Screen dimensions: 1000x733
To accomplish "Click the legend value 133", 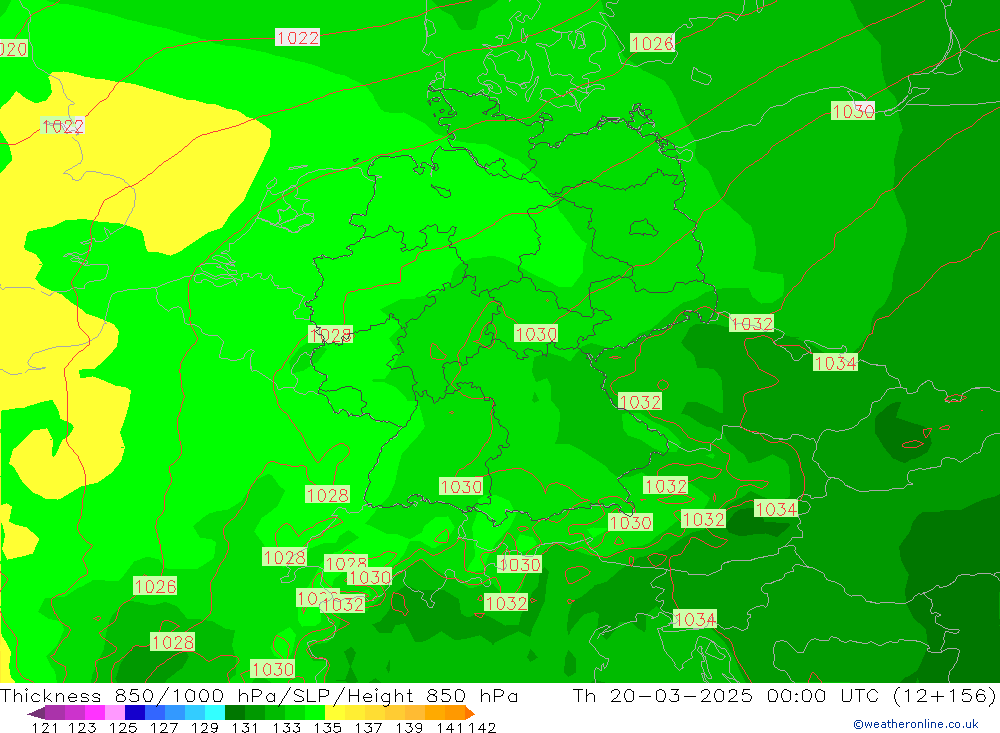I will [286, 727].
